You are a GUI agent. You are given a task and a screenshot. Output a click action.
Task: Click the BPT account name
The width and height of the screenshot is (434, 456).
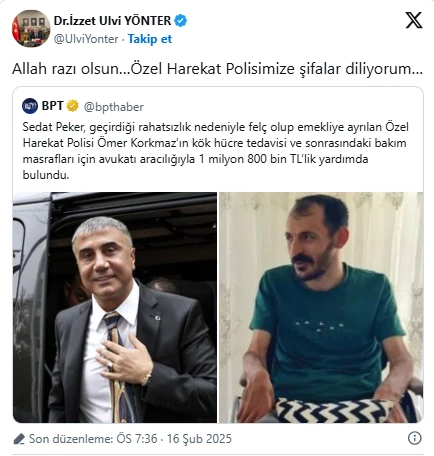point(52,106)
